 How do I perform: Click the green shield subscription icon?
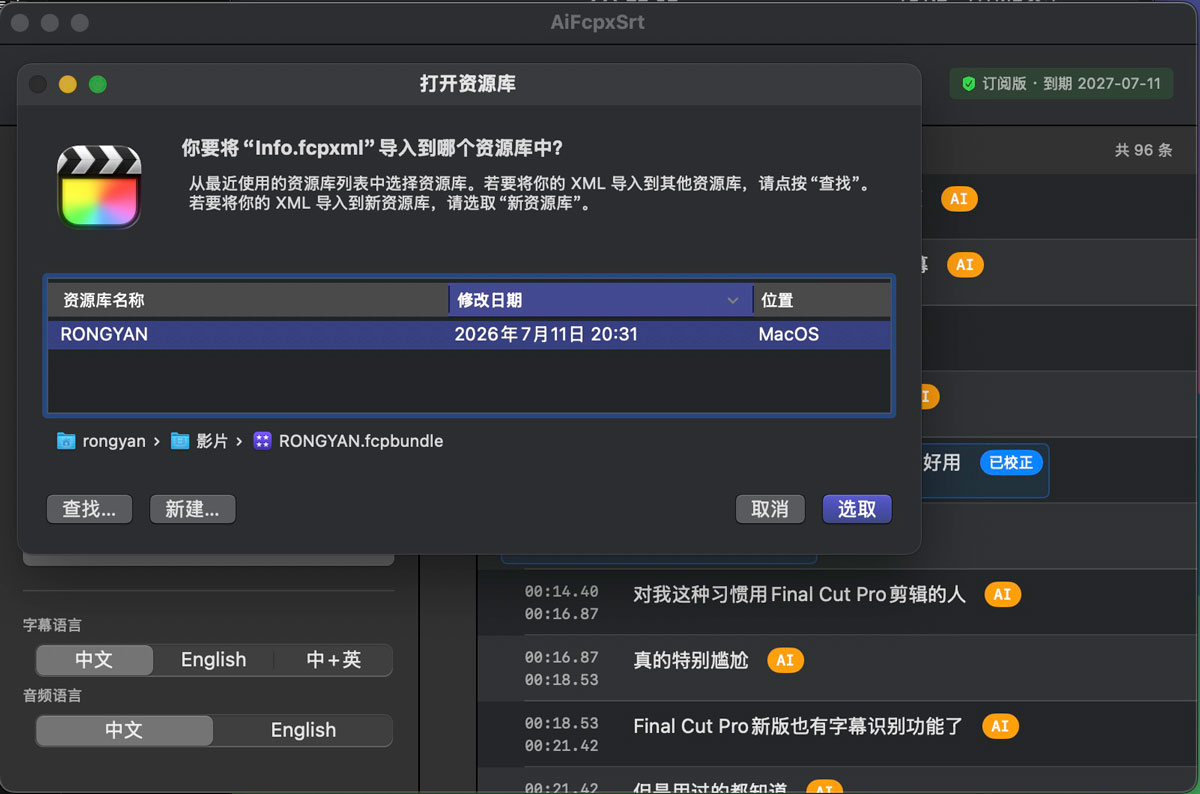pos(968,84)
